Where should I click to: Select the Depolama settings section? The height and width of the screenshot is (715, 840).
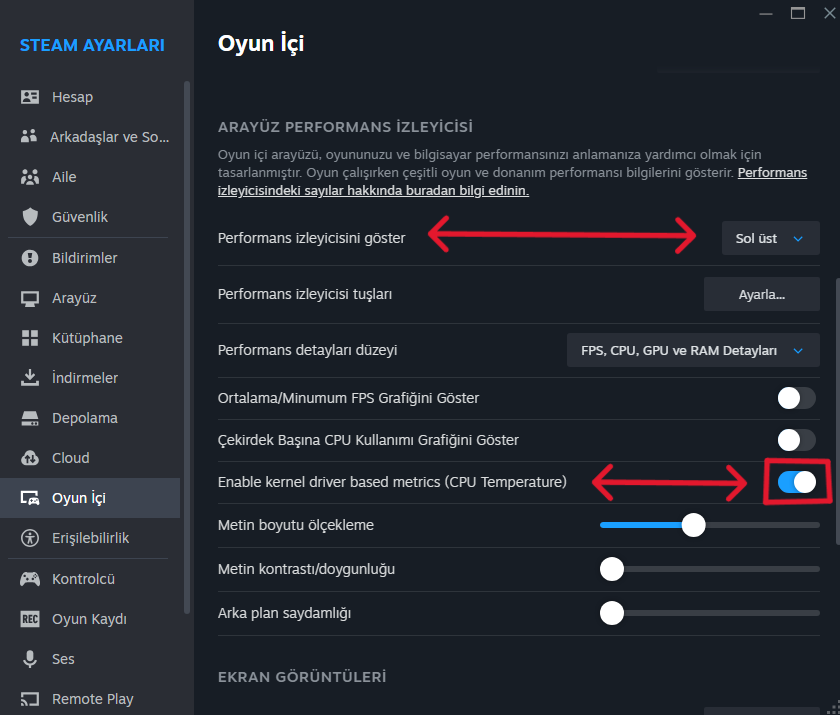90,418
